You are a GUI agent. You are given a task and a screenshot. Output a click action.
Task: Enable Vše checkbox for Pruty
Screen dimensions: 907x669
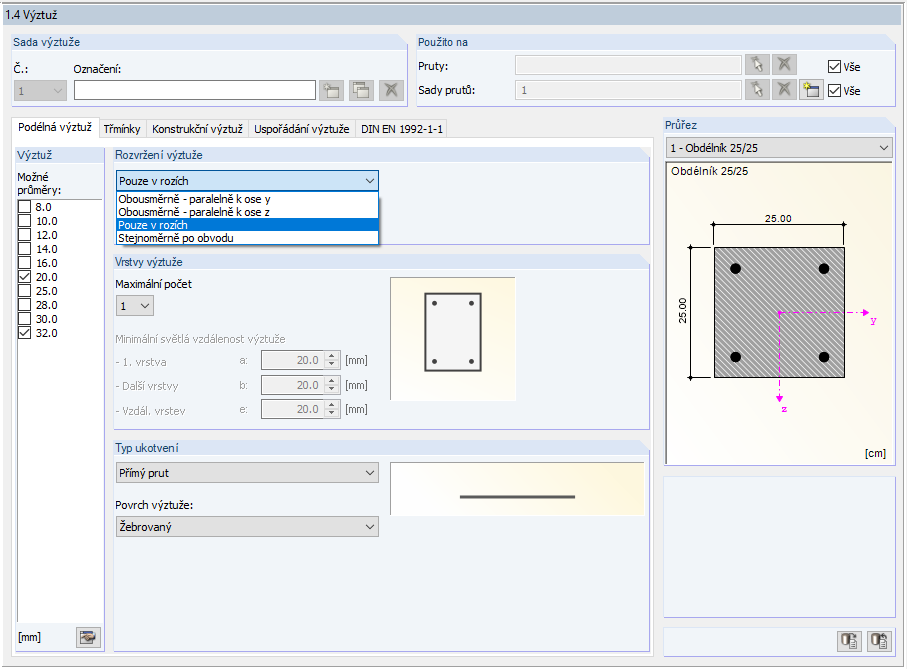click(834, 66)
